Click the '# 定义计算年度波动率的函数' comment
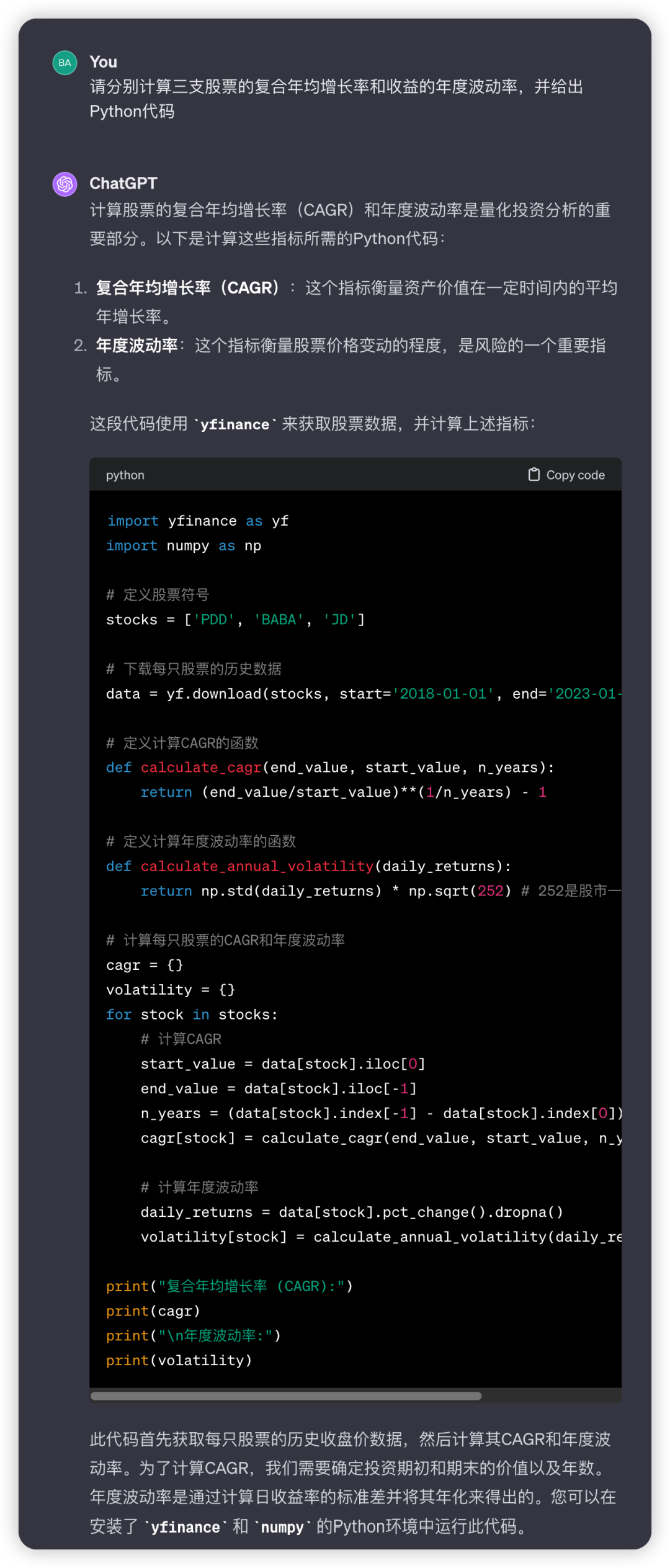This screenshot has width=670, height=1568. pyautogui.click(x=201, y=842)
